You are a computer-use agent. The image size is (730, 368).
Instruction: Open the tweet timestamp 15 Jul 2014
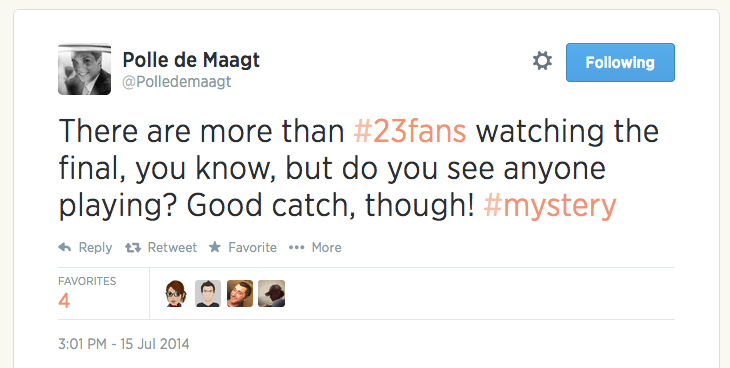(124, 344)
